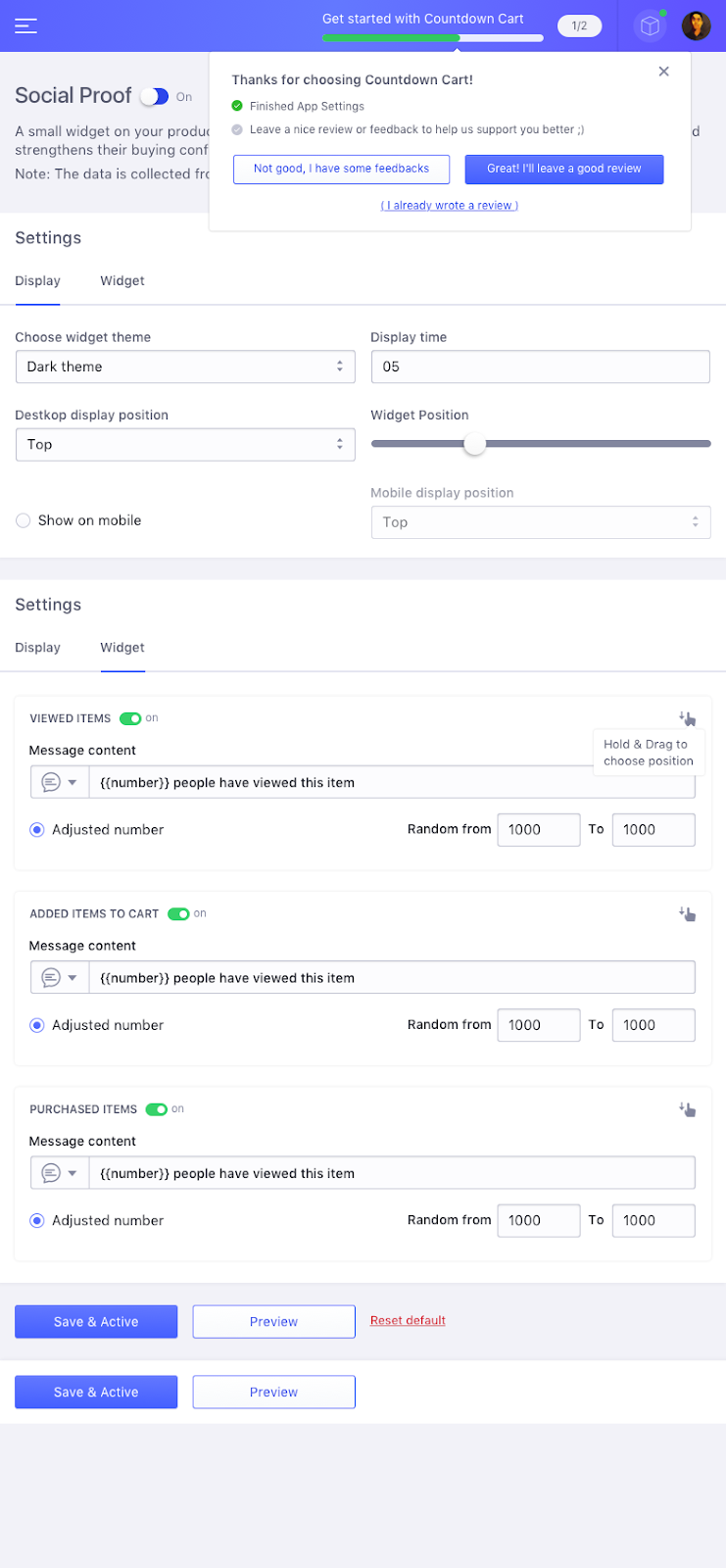Click the Viewed Items drag position icon

click(688, 718)
